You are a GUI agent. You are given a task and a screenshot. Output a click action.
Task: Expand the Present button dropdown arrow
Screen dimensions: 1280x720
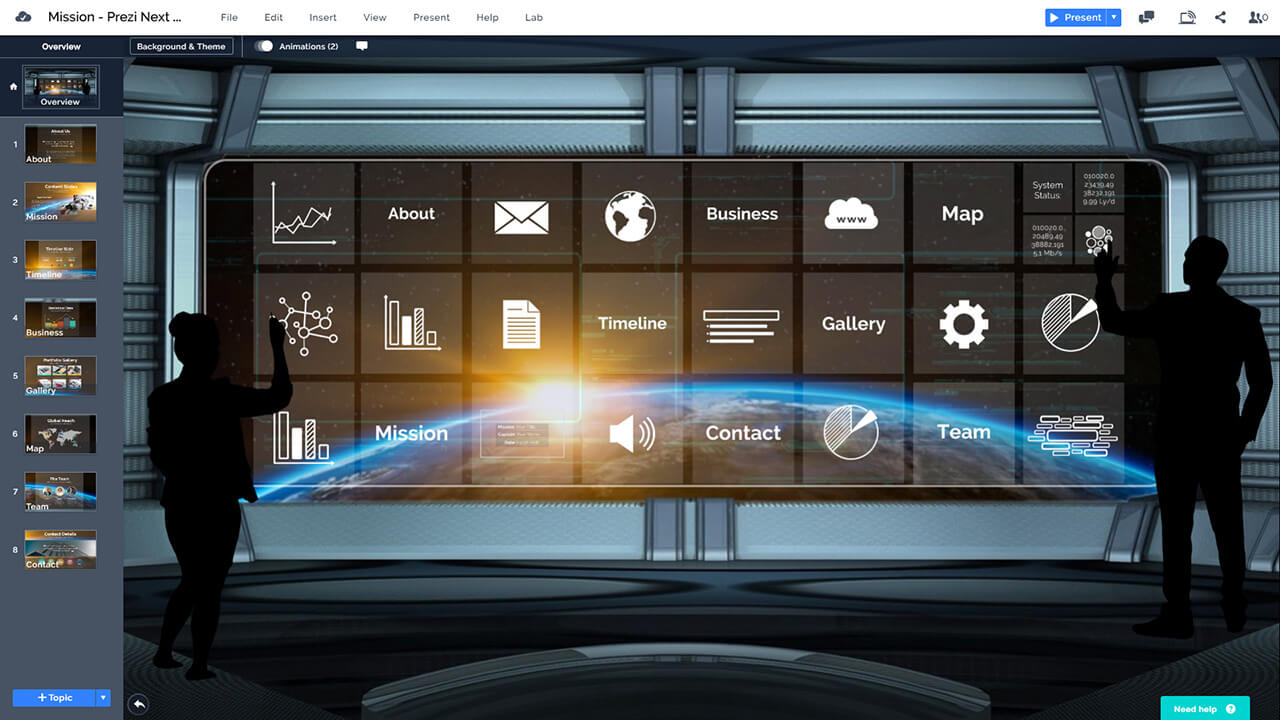pos(1114,17)
